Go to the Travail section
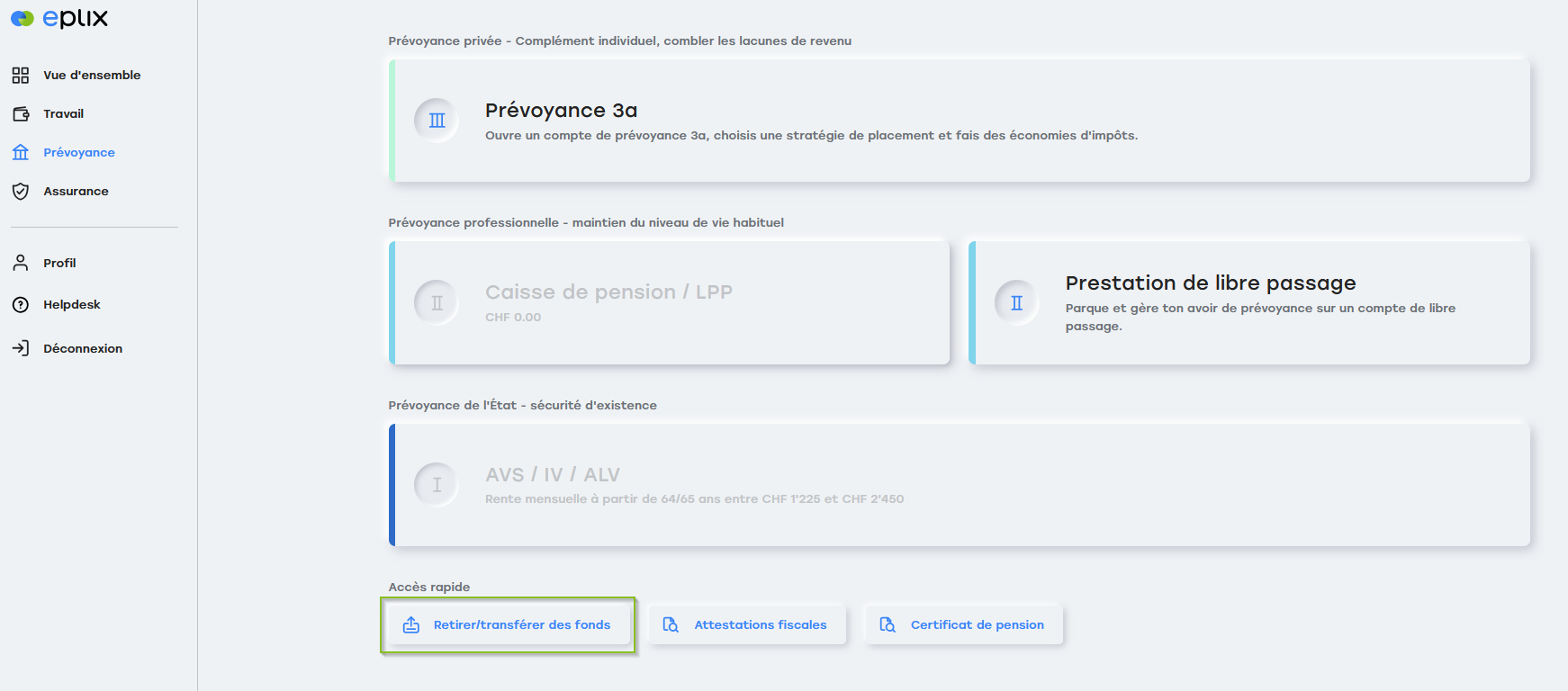Image resolution: width=1568 pixels, height=691 pixels. [x=63, y=113]
